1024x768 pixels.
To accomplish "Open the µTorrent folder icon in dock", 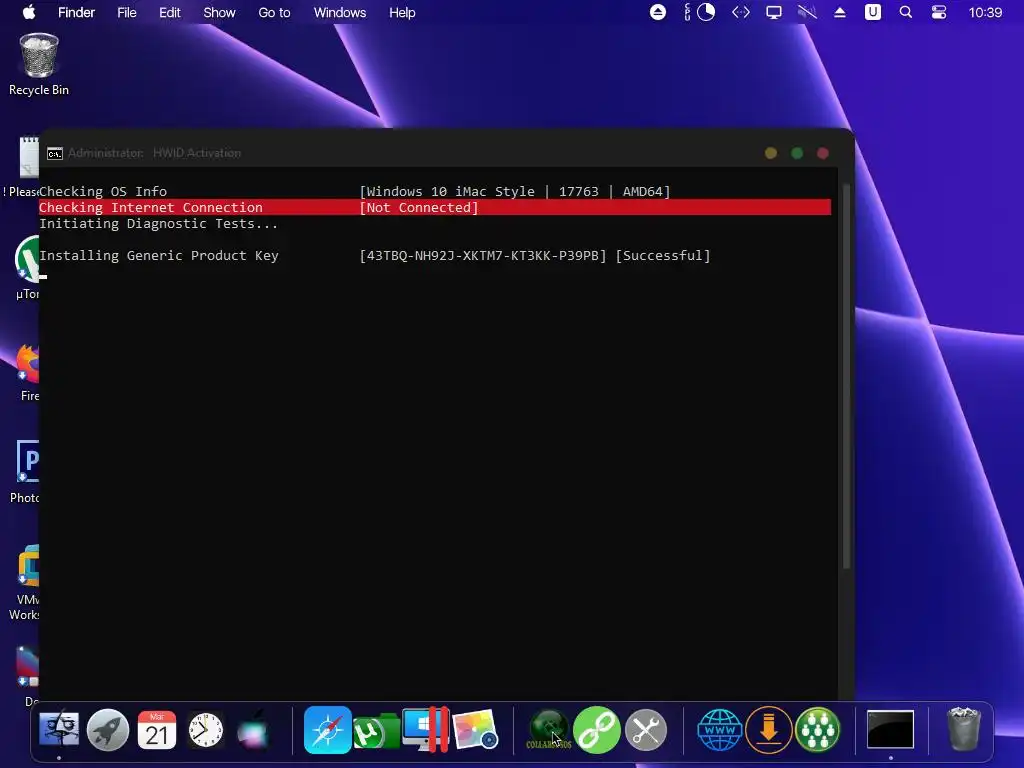I will [x=377, y=731].
